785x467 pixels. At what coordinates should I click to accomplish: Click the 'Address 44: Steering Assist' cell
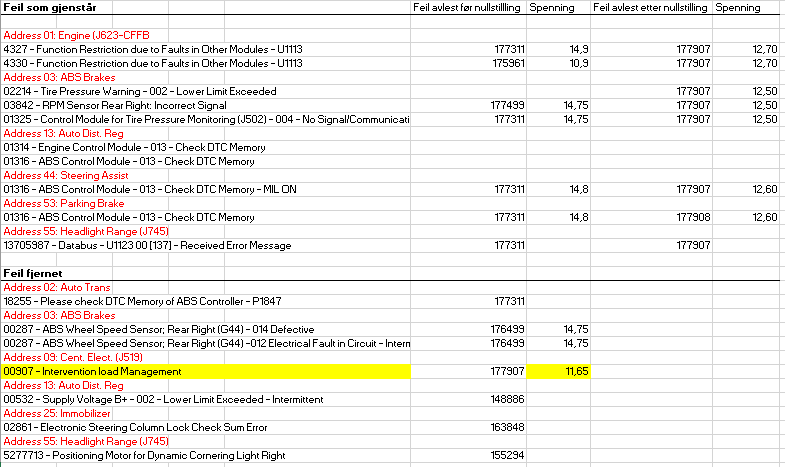click(x=64, y=175)
